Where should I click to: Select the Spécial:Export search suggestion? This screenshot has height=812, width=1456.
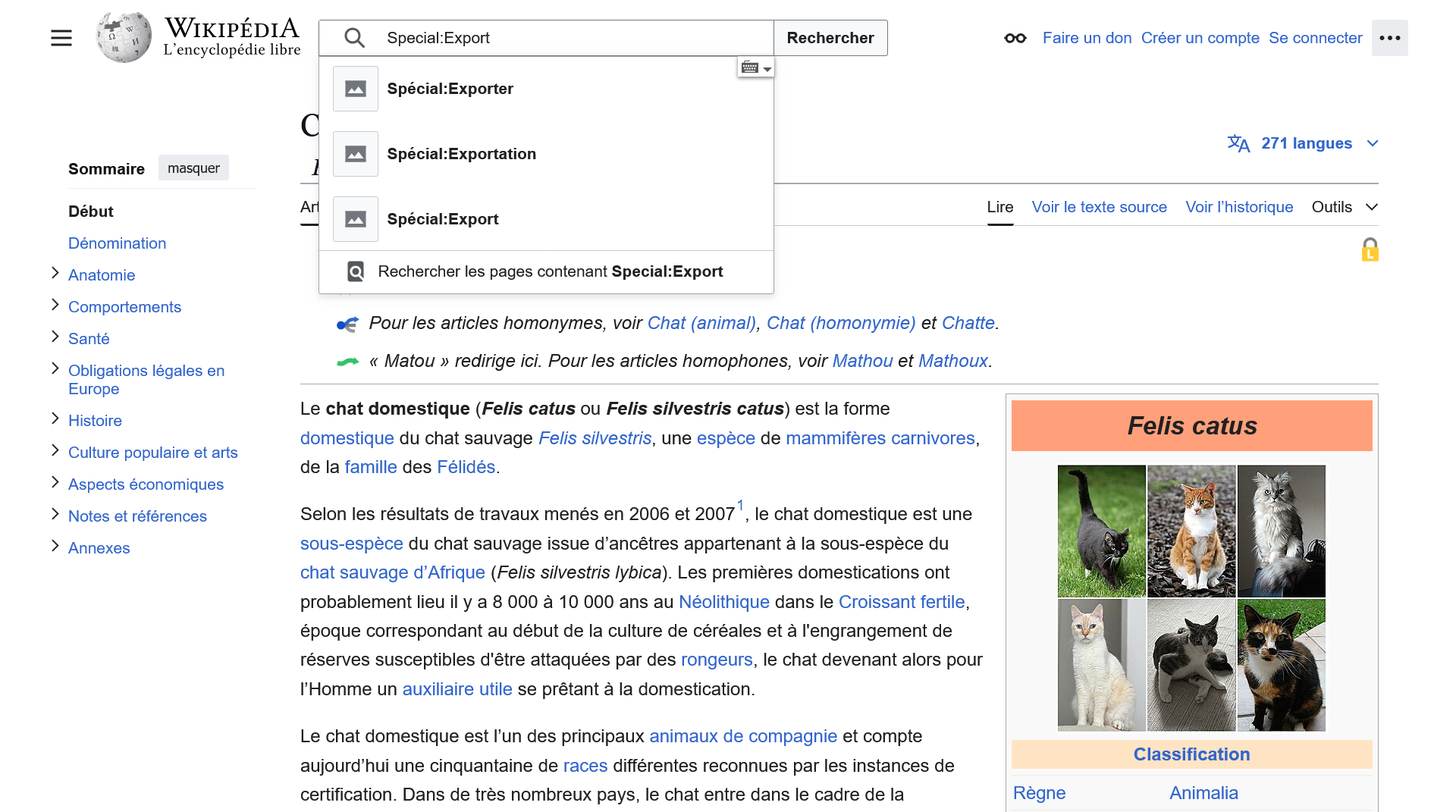pyautogui.click(x=443, y=218)
